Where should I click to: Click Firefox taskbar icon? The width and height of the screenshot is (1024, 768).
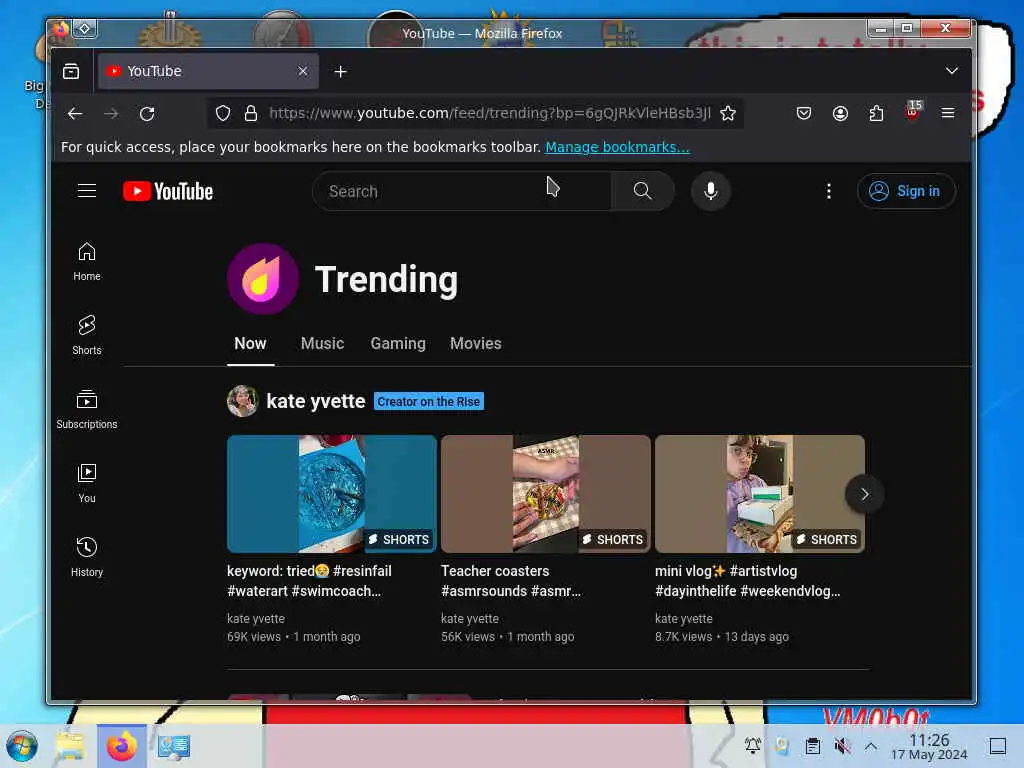pyautogui.click(x=121, y=746)
